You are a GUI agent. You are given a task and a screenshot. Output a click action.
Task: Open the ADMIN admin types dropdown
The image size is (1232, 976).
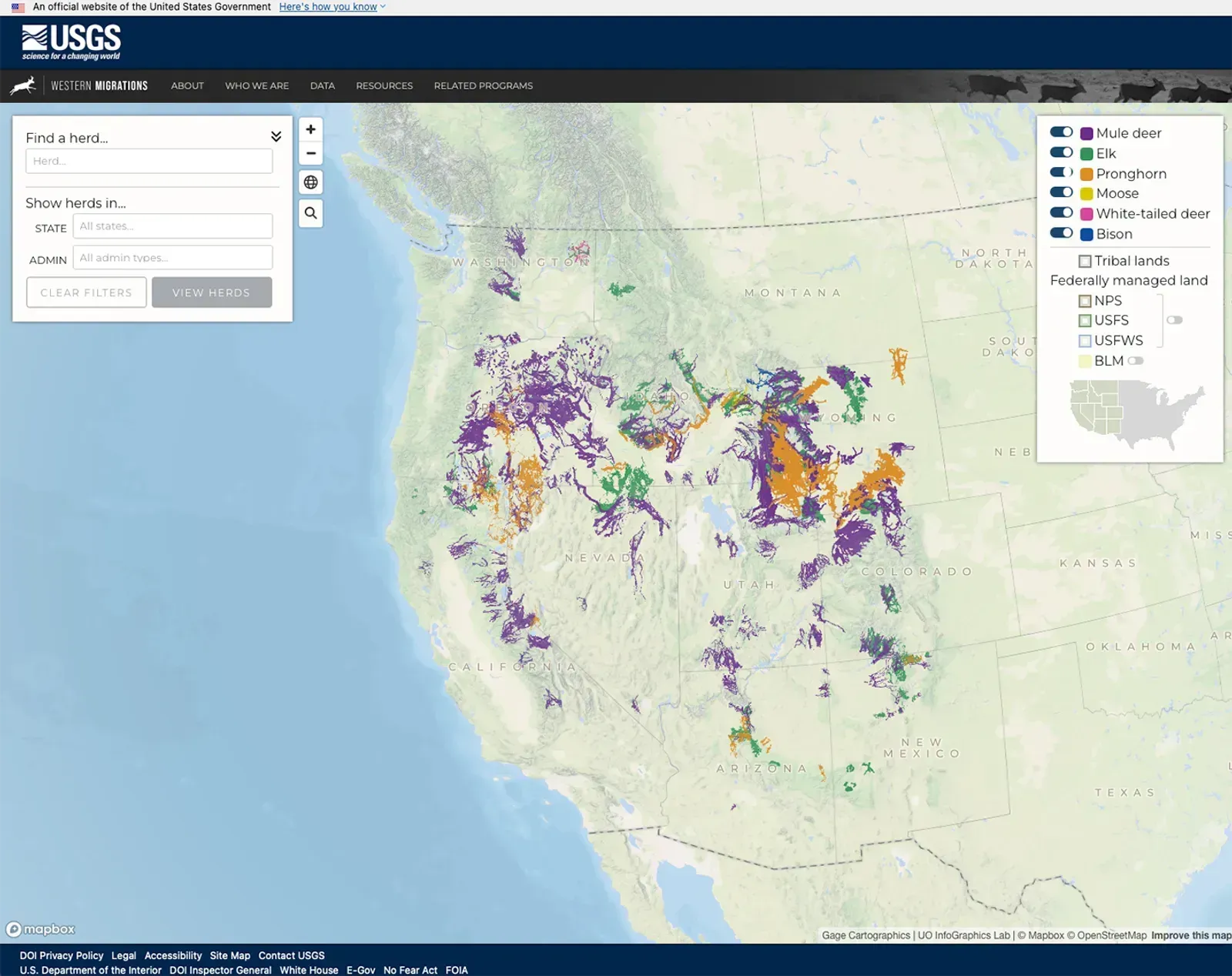click(172, 257)
